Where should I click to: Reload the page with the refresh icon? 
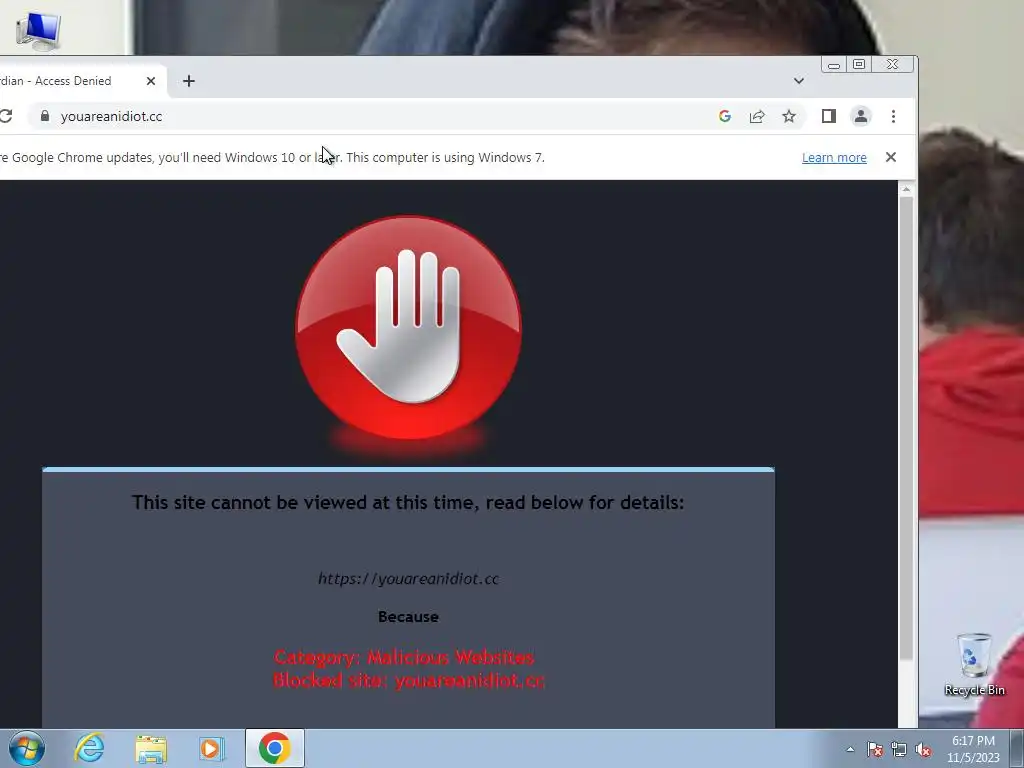point(6,116)
